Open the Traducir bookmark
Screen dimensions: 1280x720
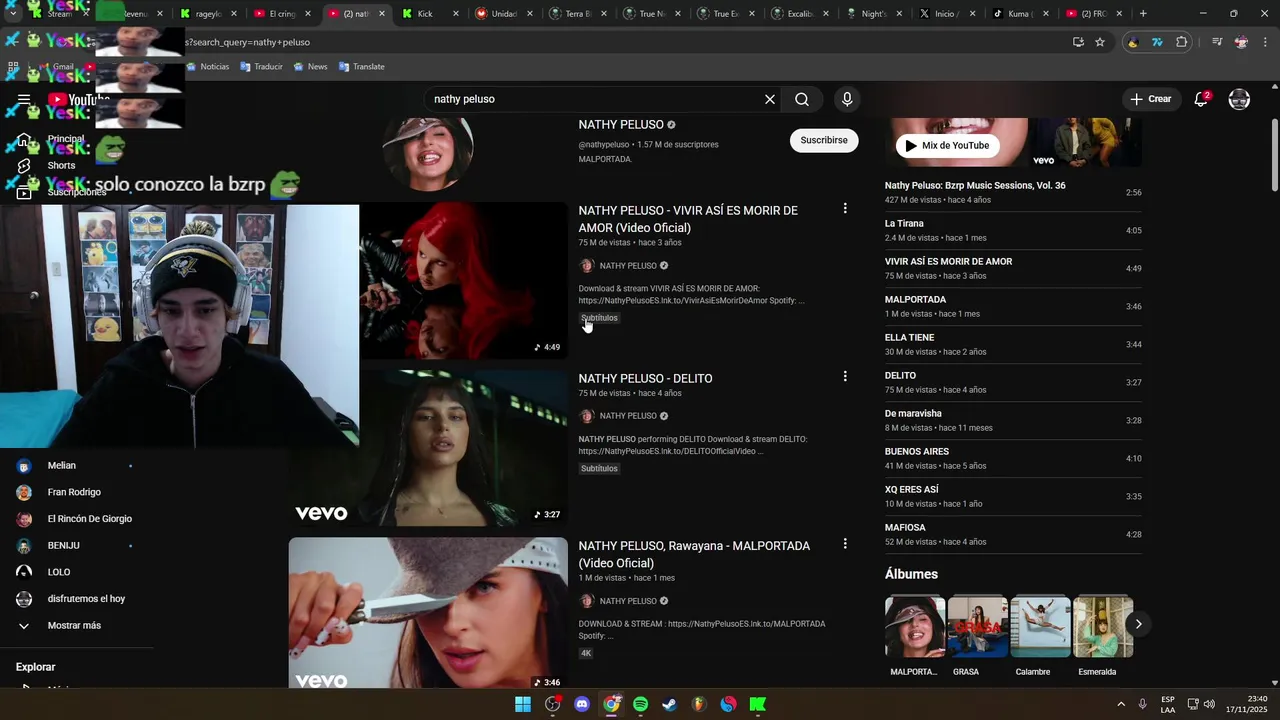[x=261, y=66]
